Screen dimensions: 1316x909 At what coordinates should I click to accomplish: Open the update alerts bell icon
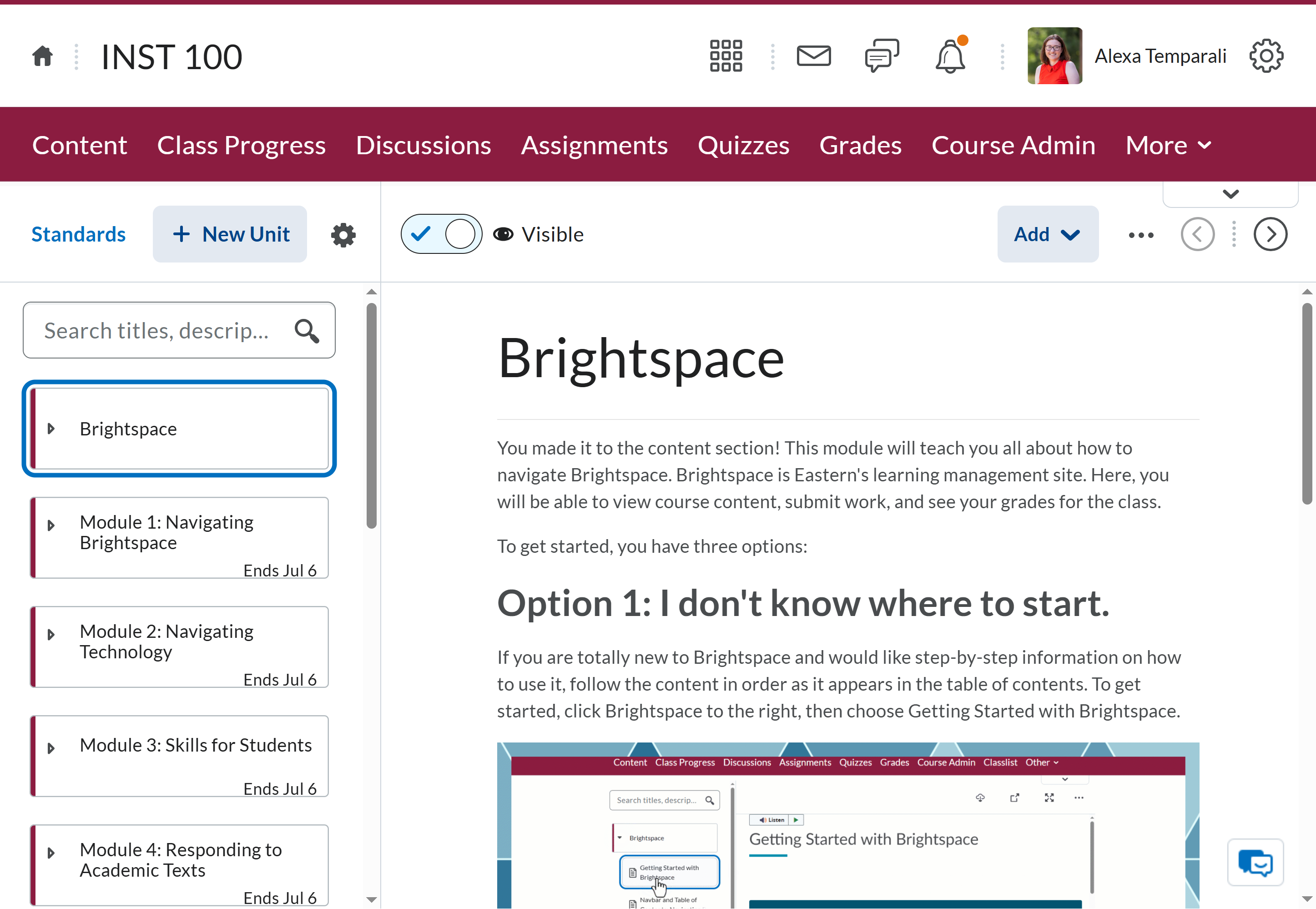950,56
